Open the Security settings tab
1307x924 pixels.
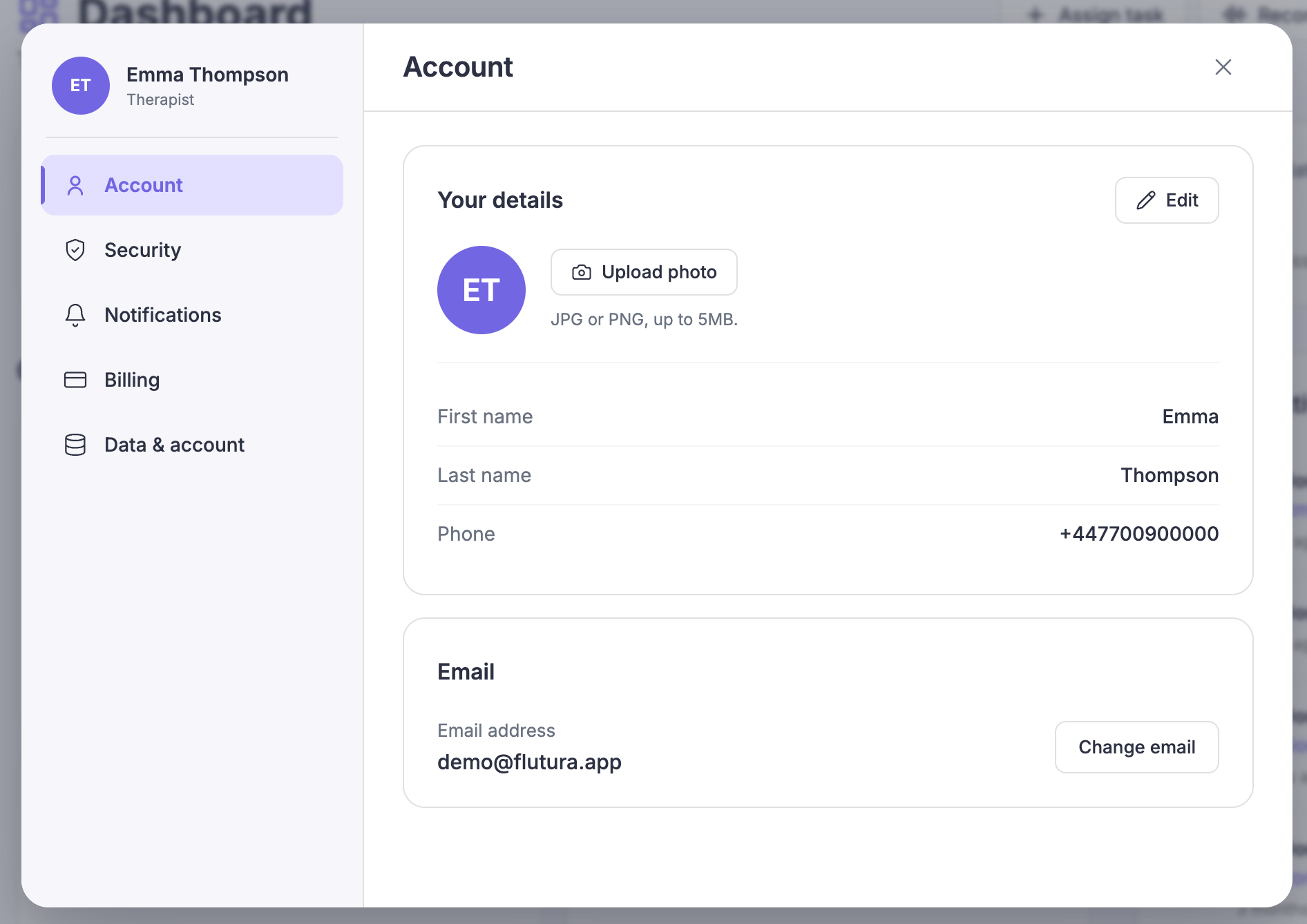pos(192,250)
